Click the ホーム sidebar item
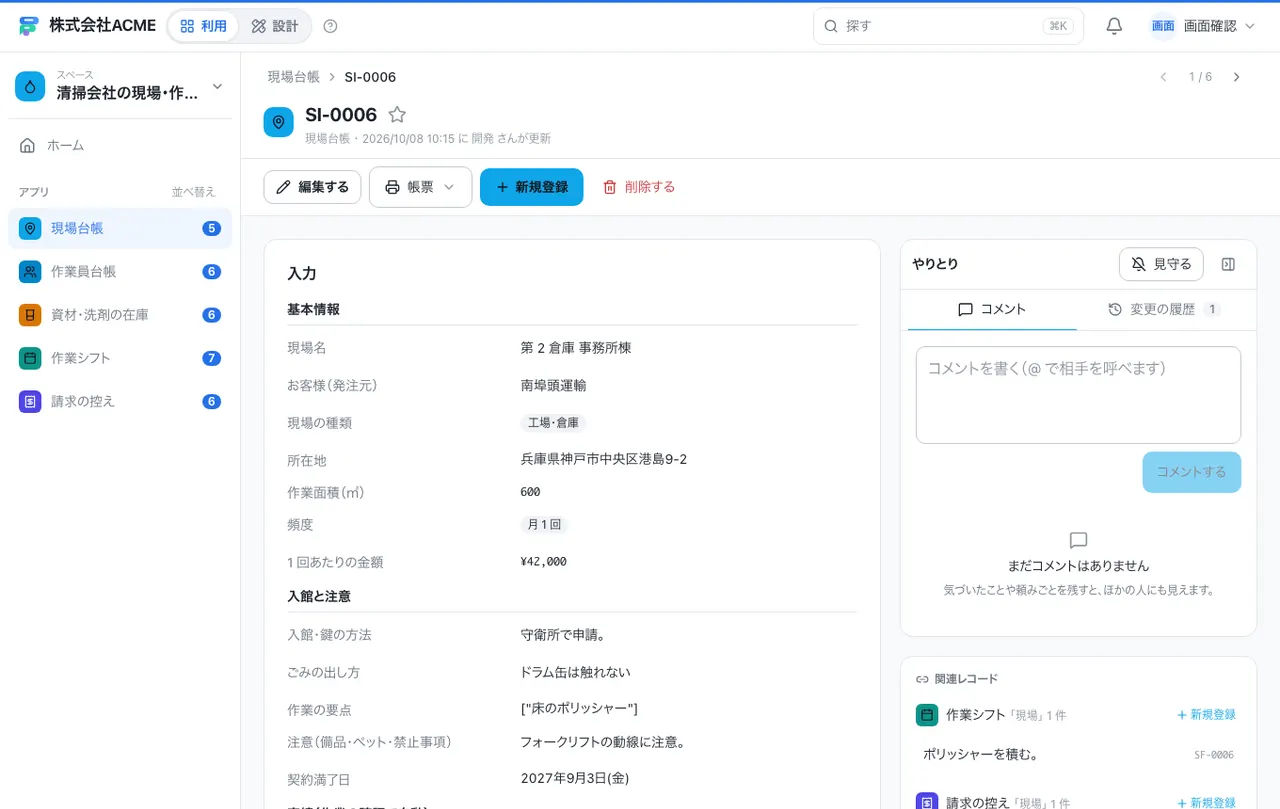The height and width of the screenshot is (809, 1280). click(x=120, y=145)
